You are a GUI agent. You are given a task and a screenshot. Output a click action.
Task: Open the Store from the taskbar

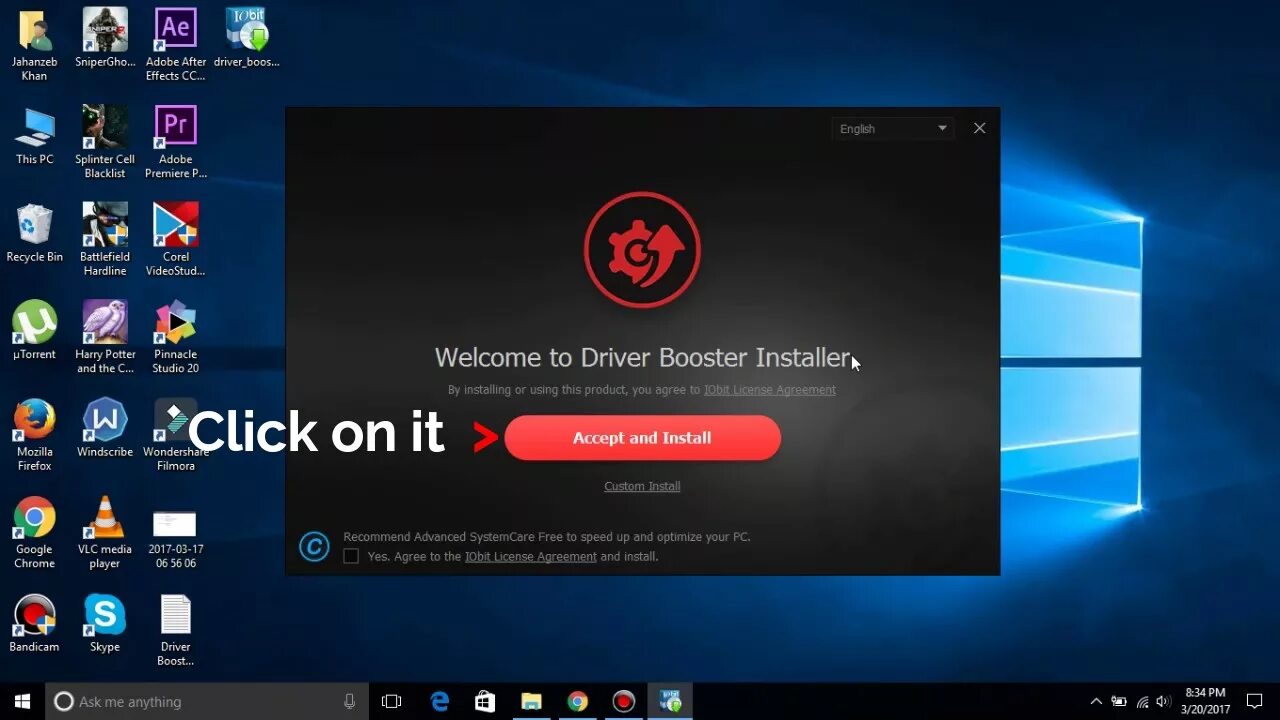pos(485,701)
